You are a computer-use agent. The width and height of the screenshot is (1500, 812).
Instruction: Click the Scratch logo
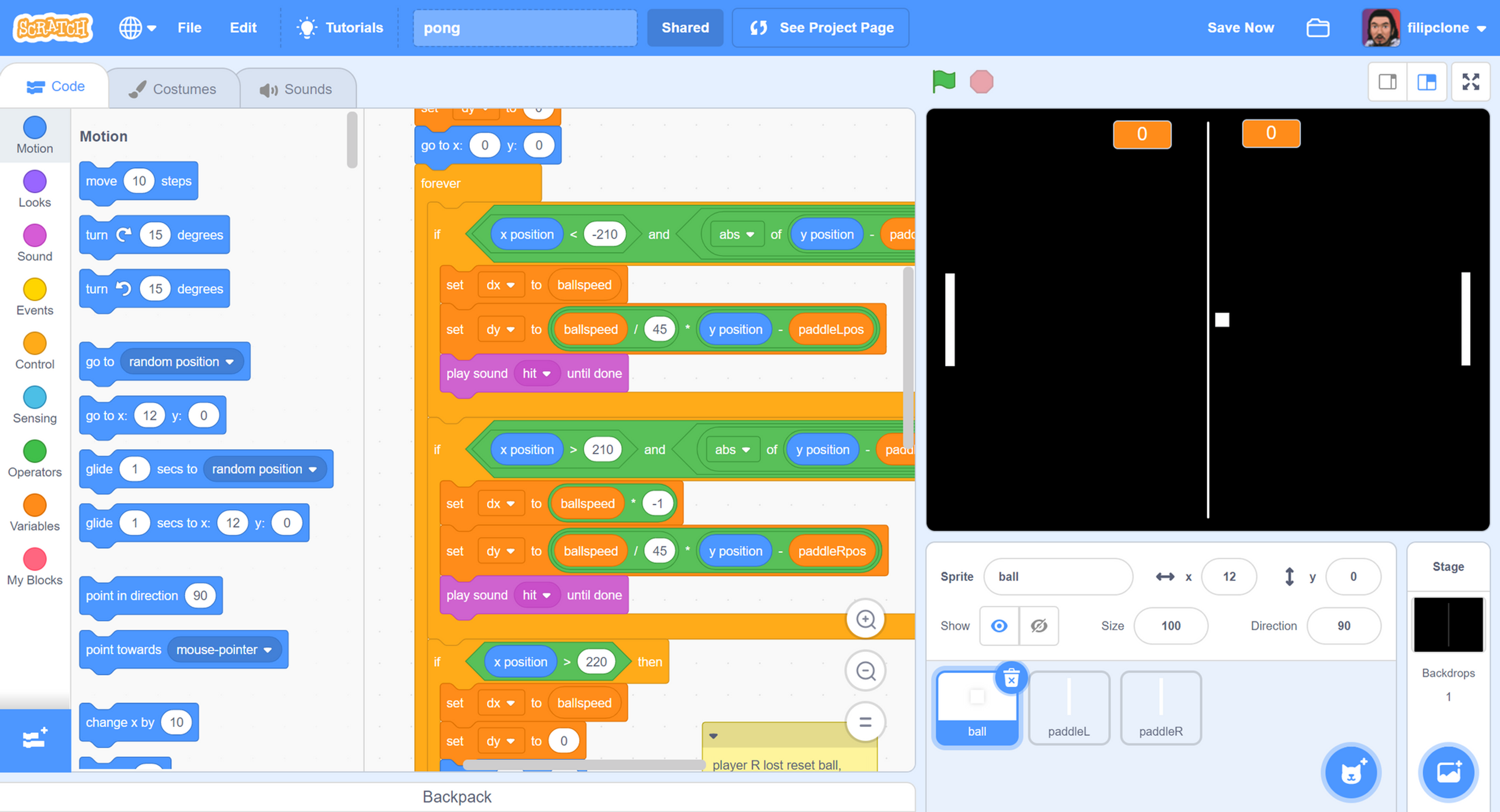point(53,28)
